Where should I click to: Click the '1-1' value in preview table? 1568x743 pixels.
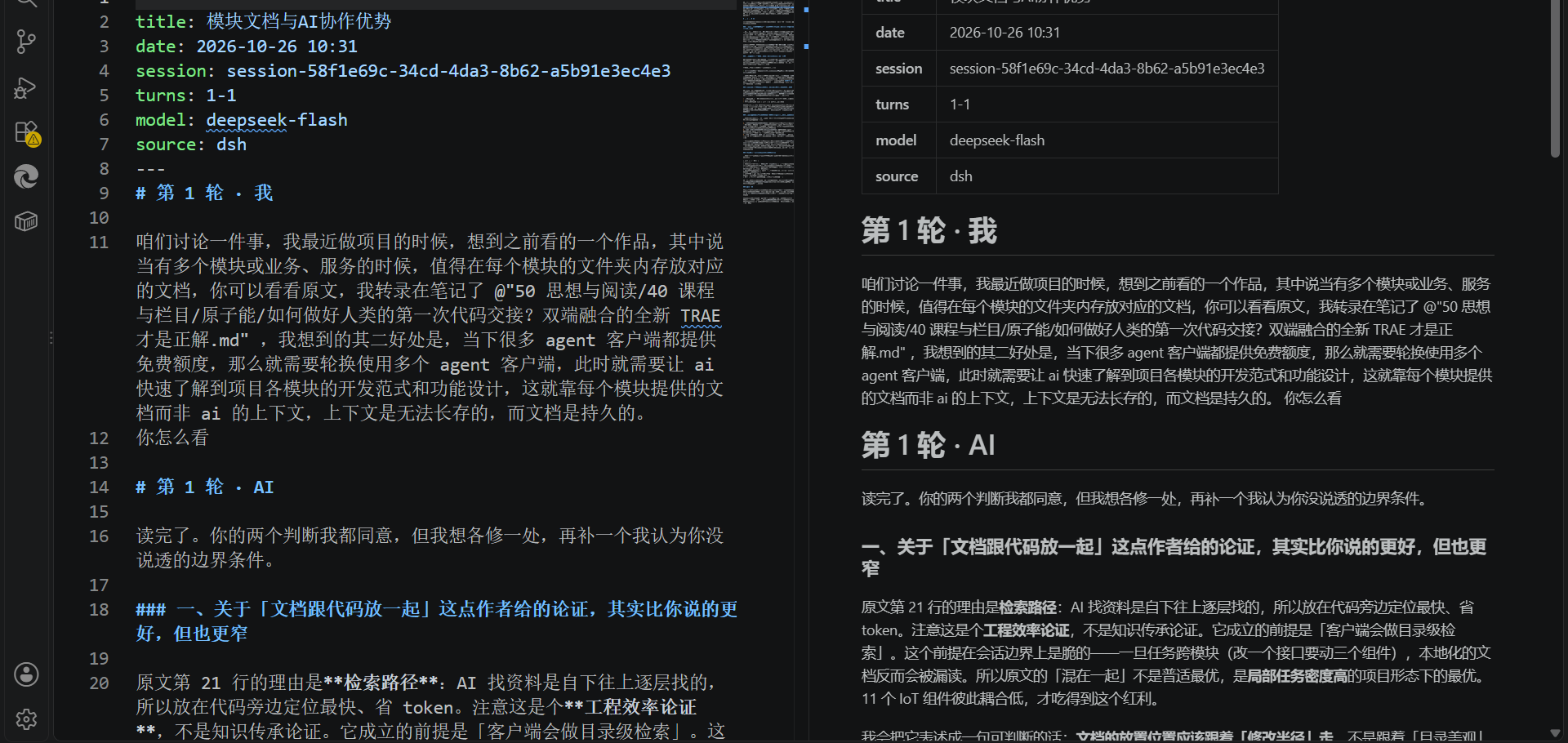[x=960, y=105]
